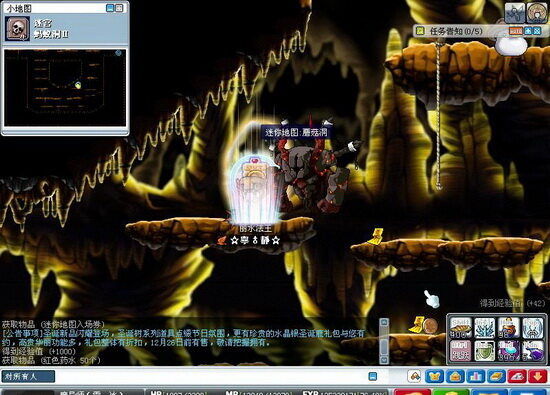The height and width of the screenshot is (395, 550).
Task: Open the house-shaped icon in bottom toolbar
Action: click(455, 376)
